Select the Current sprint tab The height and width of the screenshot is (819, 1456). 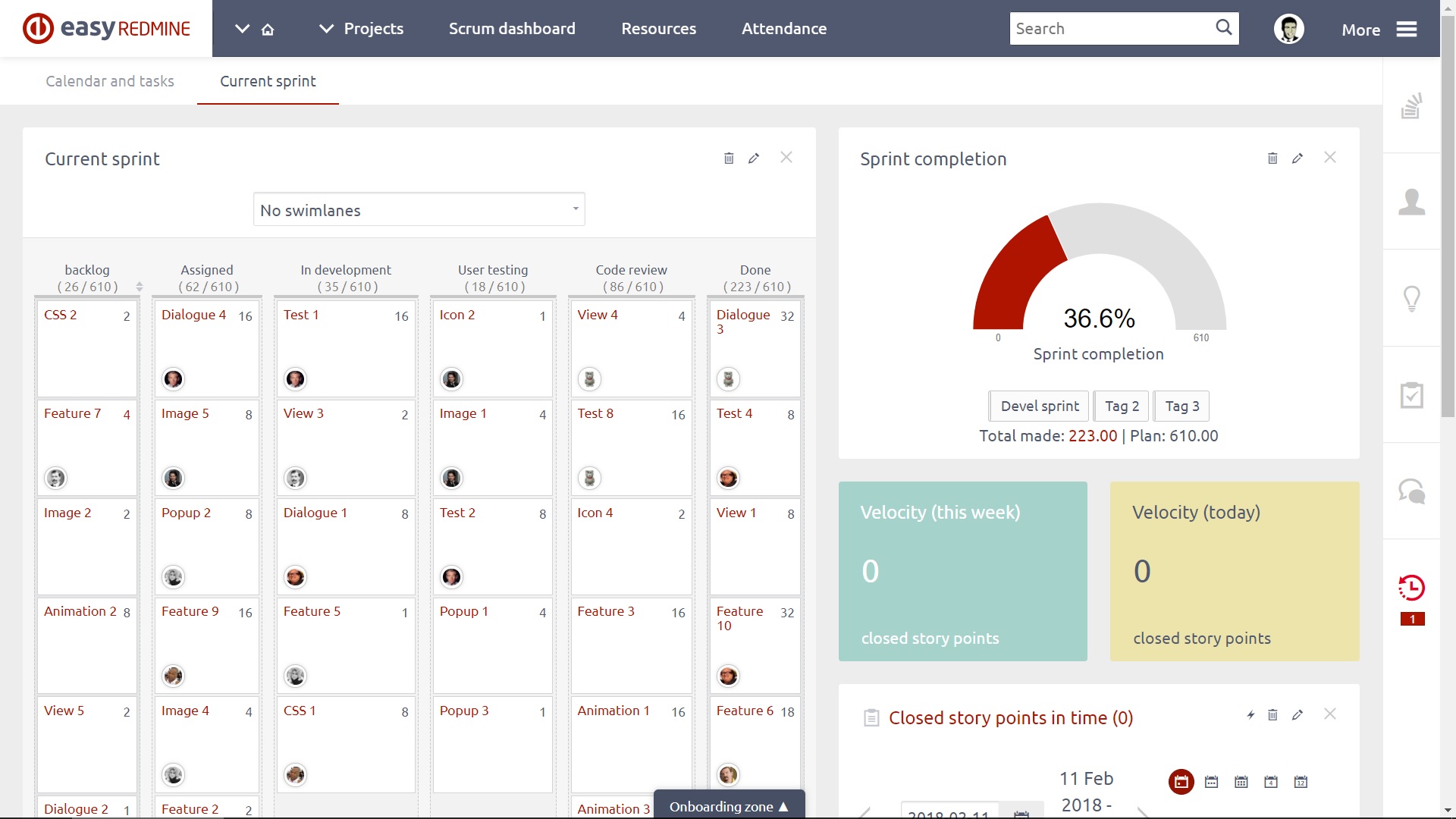tap(268, 81)
